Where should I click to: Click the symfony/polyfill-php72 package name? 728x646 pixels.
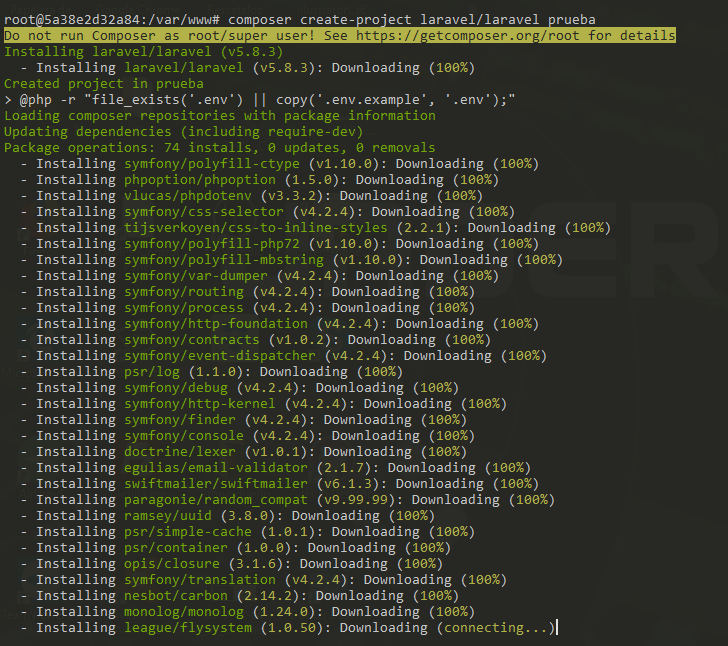212,244
